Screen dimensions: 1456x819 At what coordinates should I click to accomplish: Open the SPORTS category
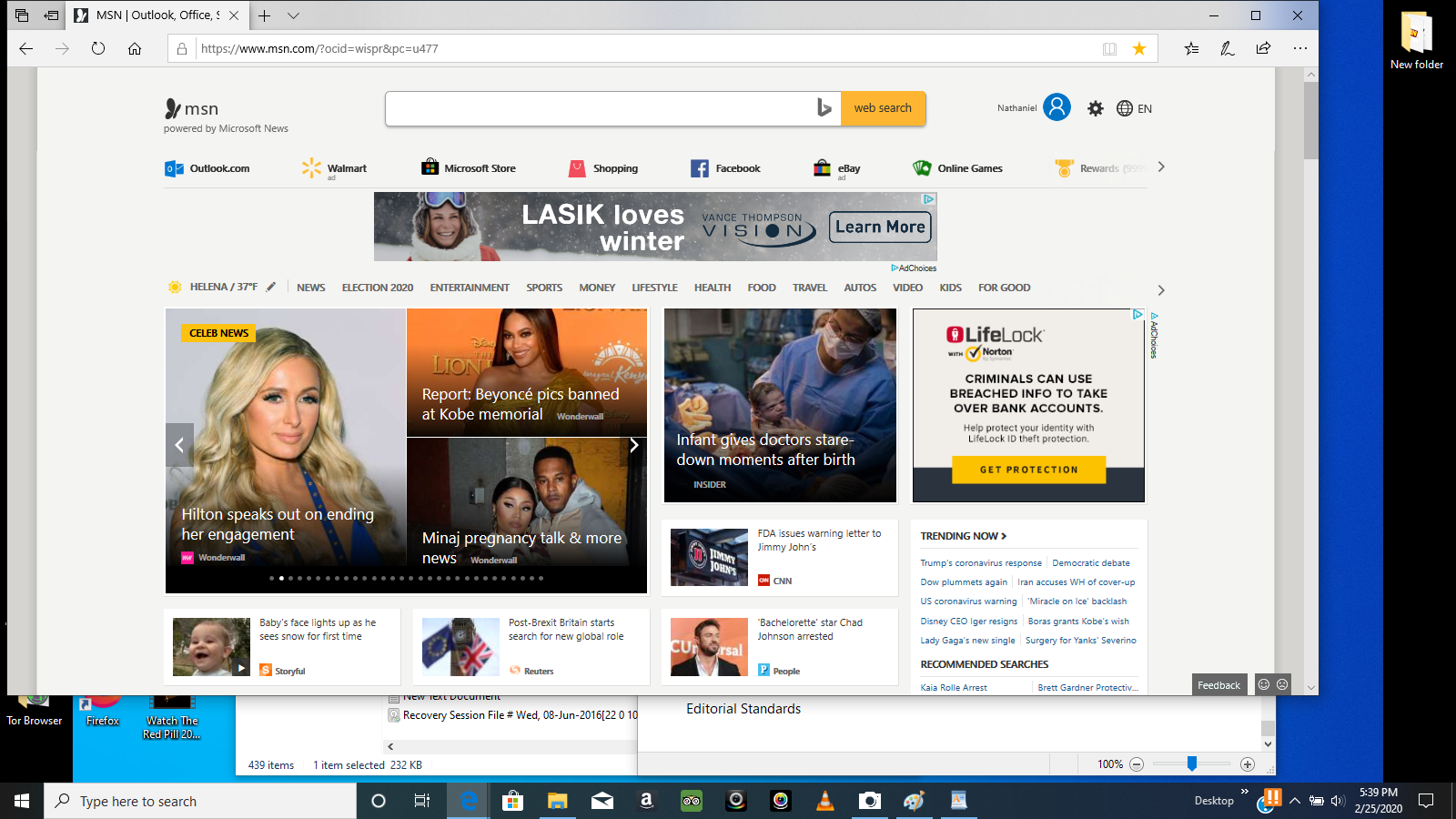click(x=544, y=288)
